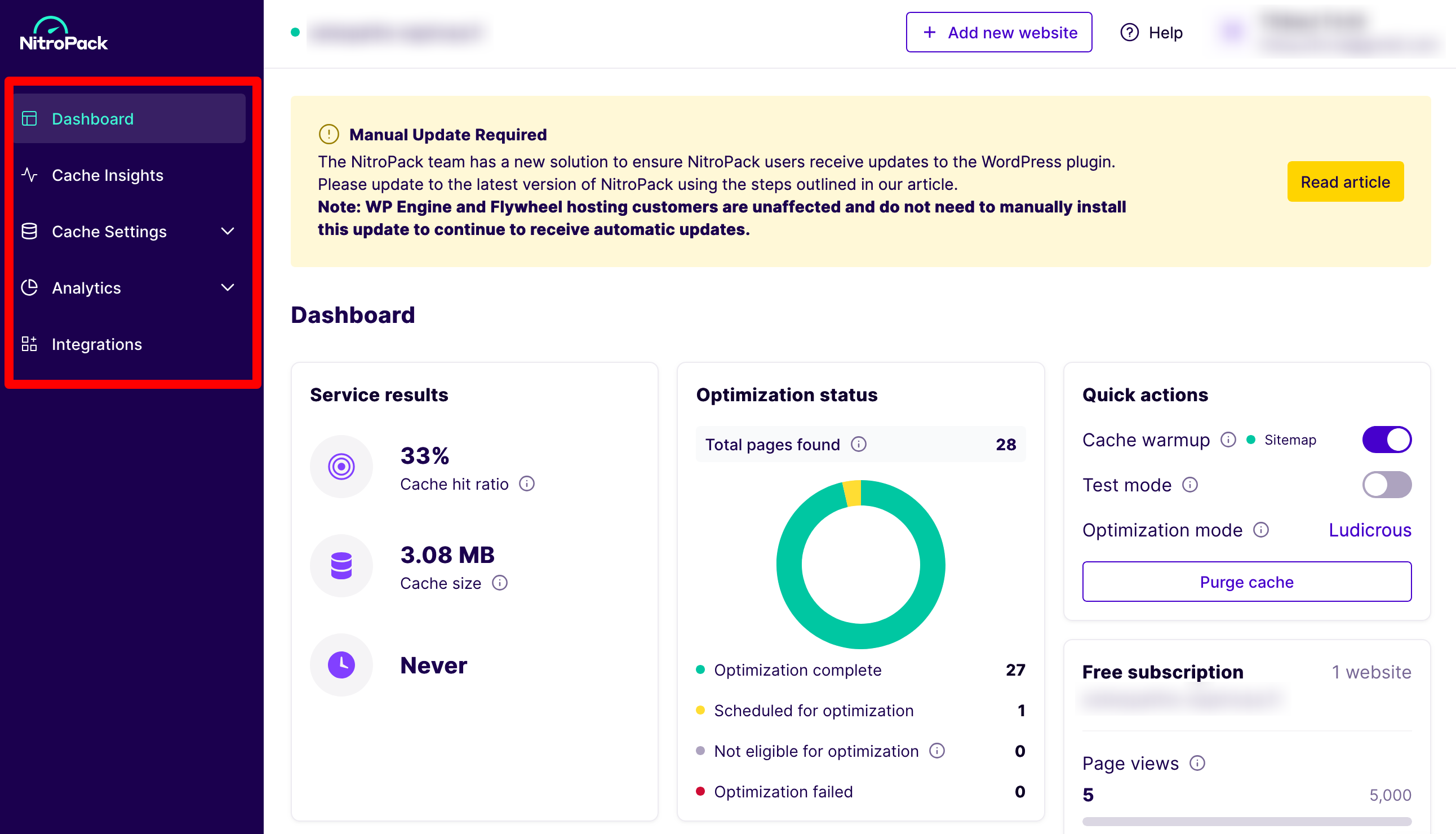Click the Read article button
Image resolution: width=1456 pixels, height=834 pixels.
[x=1345, y=181]
